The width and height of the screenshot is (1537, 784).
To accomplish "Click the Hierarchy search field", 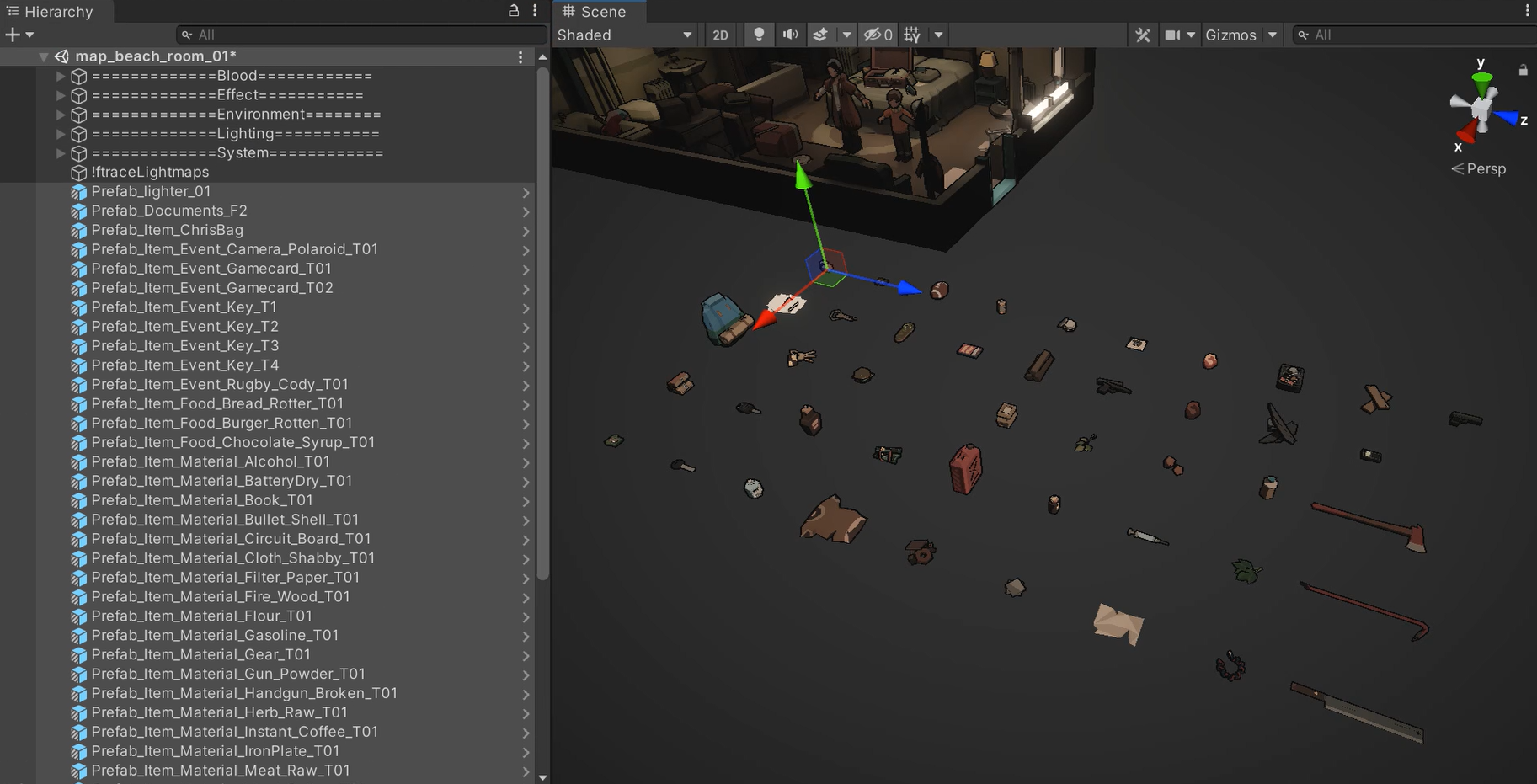I will (x=362, y=35).
